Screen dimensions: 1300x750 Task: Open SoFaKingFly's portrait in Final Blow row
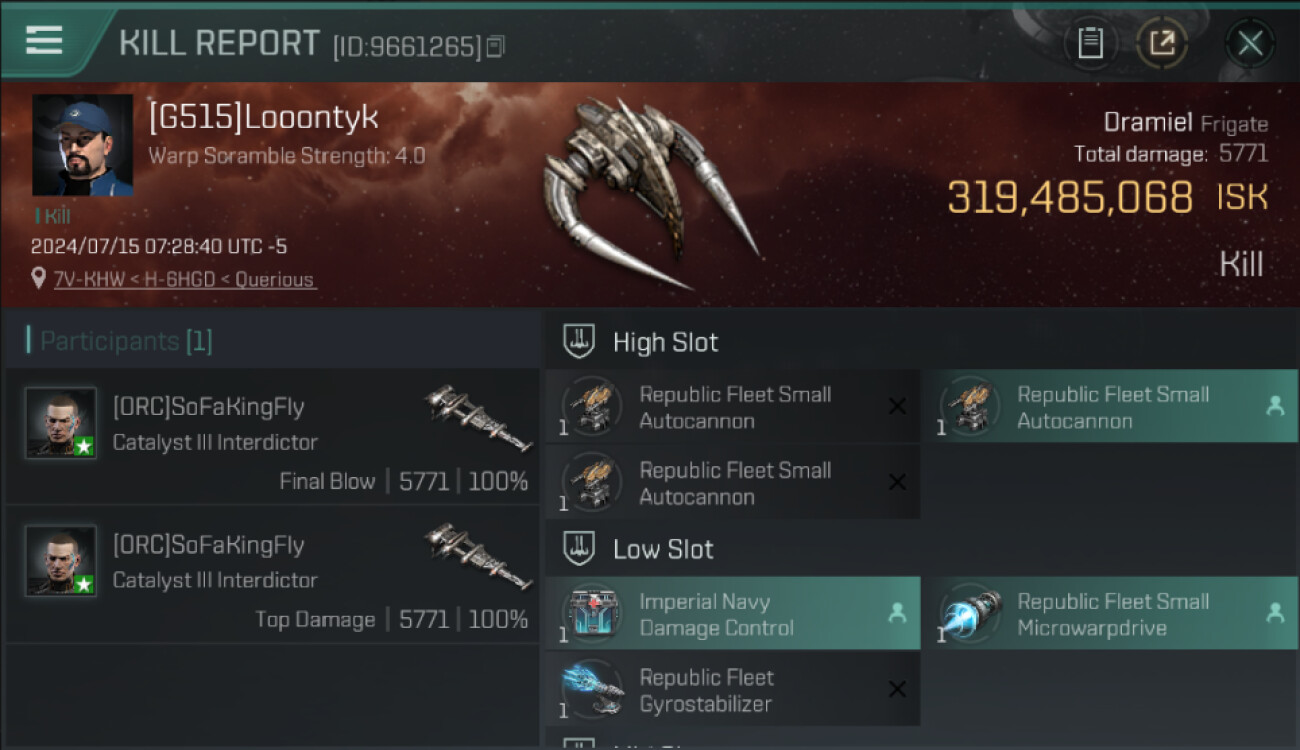[x=61, y=422]
